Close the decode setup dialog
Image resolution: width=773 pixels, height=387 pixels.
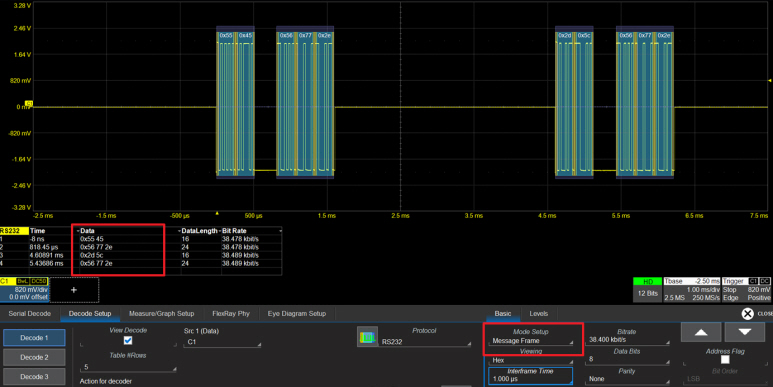pos(747,314)
